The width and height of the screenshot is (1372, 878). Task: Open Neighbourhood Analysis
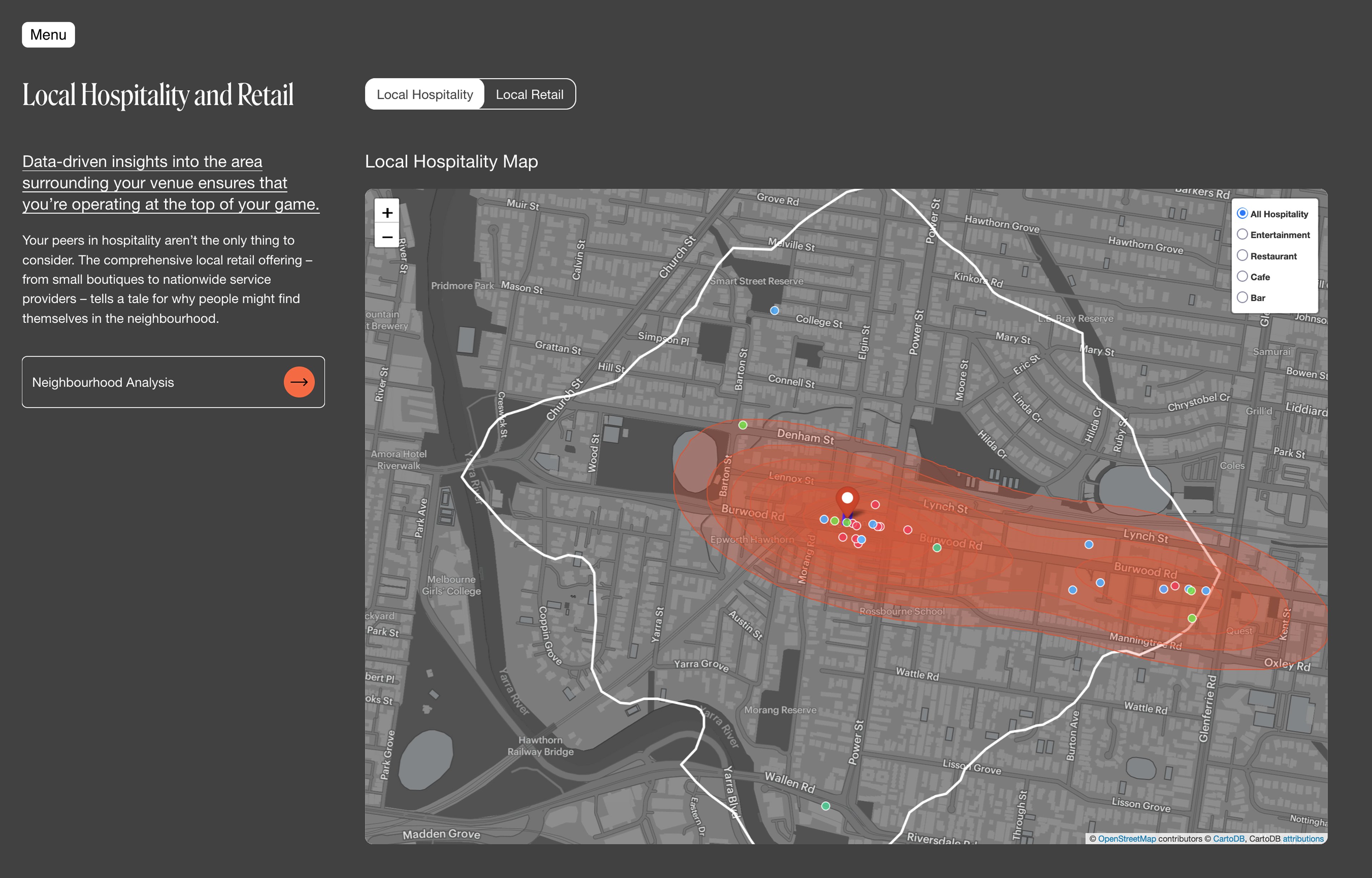[173, 382]
